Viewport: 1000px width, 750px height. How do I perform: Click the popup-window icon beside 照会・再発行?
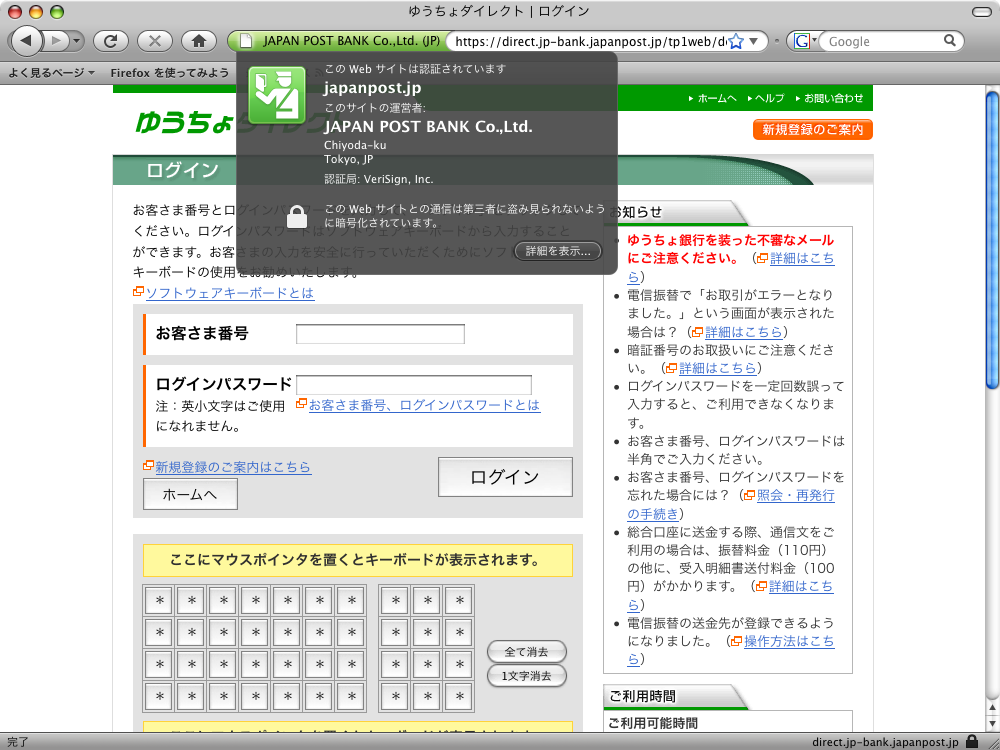tap(749, 495)
